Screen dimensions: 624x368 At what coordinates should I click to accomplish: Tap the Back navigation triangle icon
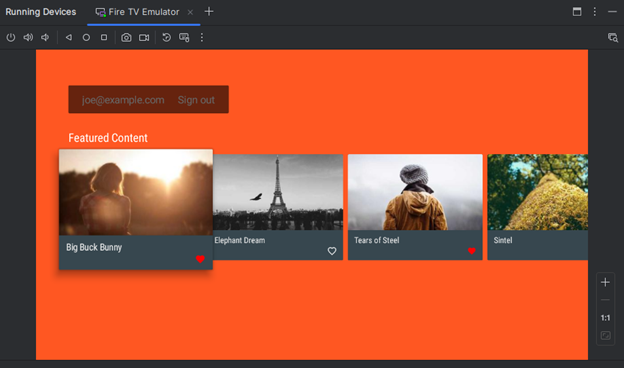pyautogui.click(x=69, y=37)
